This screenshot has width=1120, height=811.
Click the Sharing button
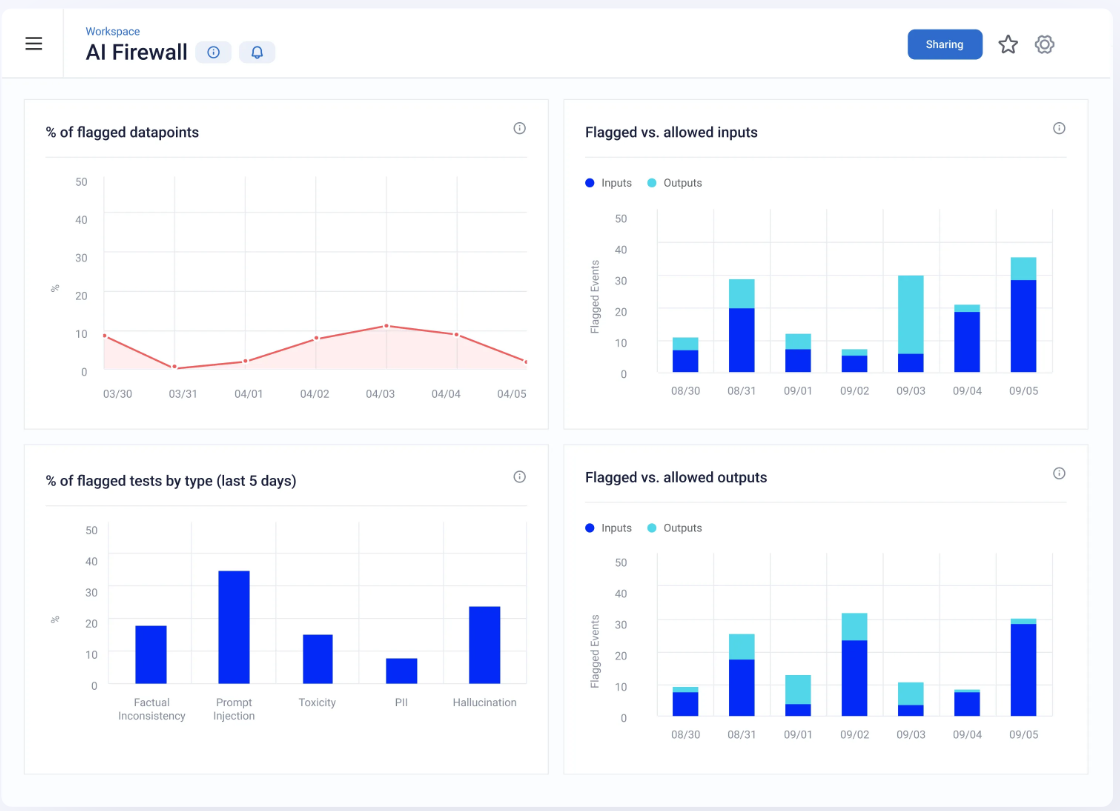944,44
